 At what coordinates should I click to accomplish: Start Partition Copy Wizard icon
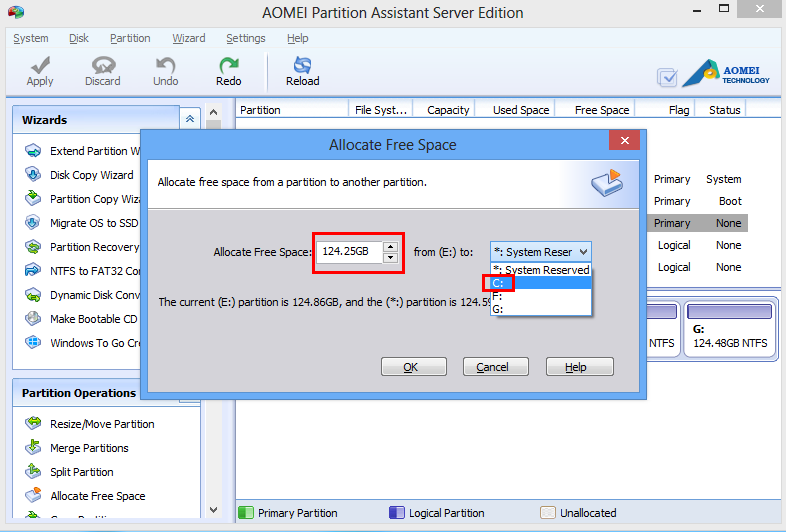[x=33, y=199]
